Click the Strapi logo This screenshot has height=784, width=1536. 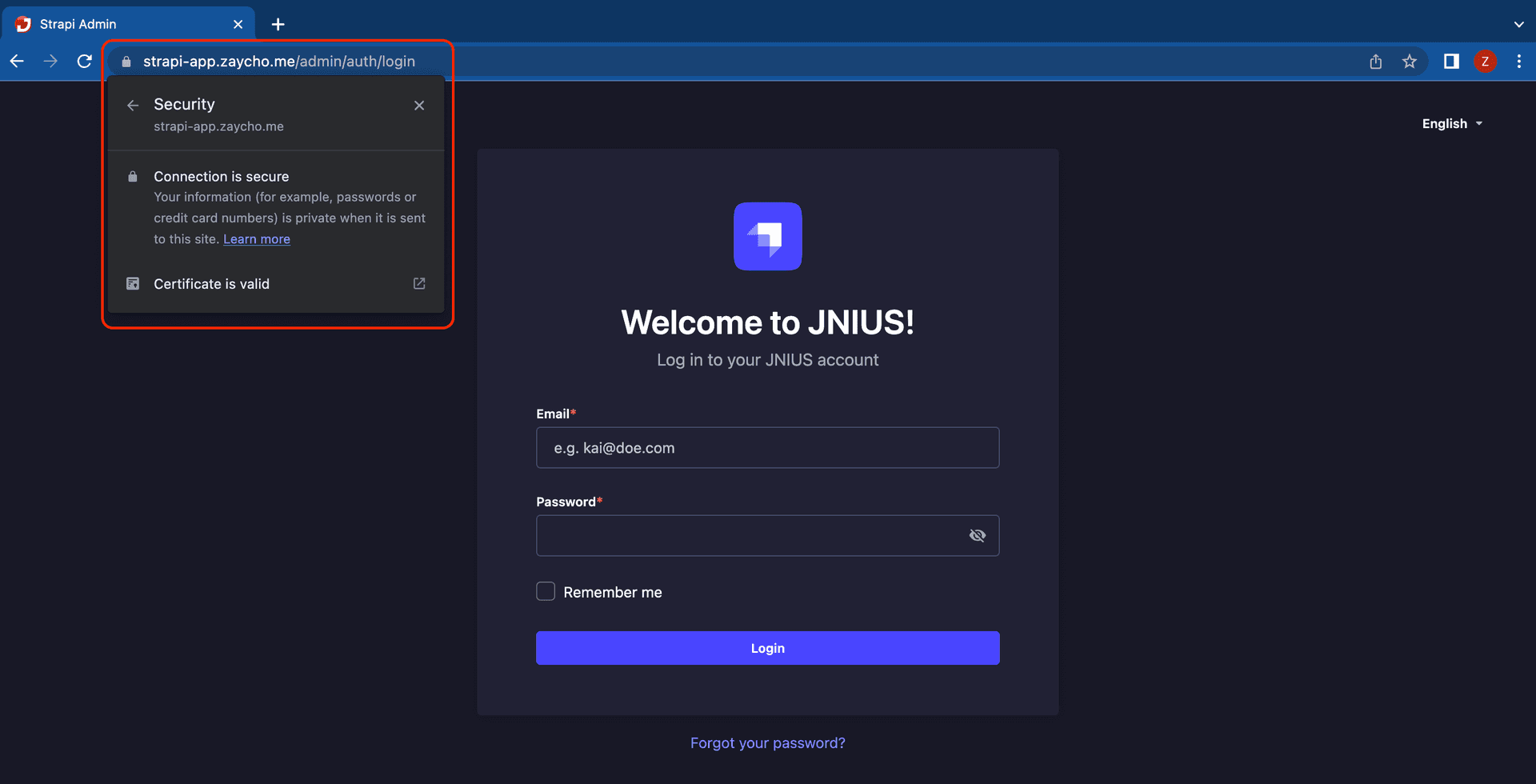pos(768,236)
